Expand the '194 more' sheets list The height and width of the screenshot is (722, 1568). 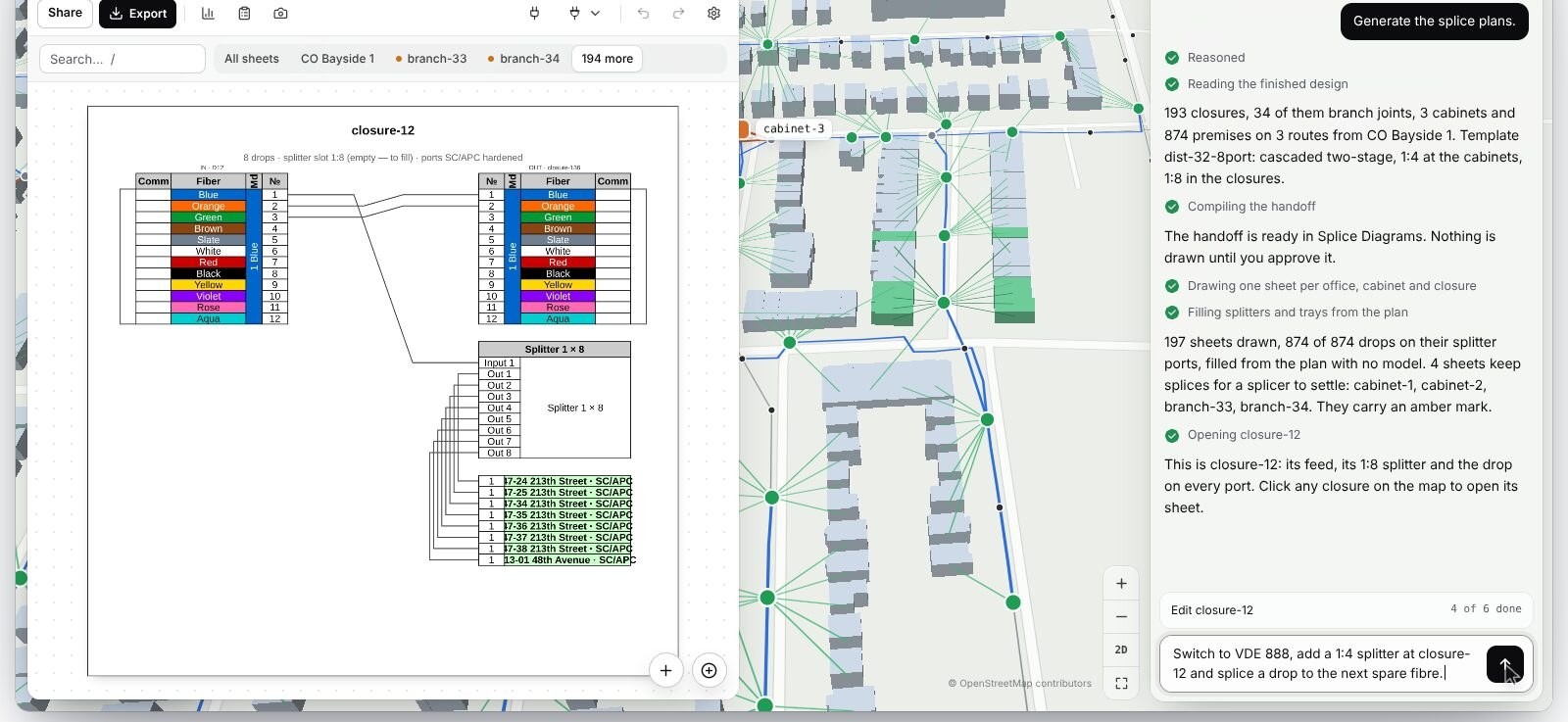(x=607, y=59)
